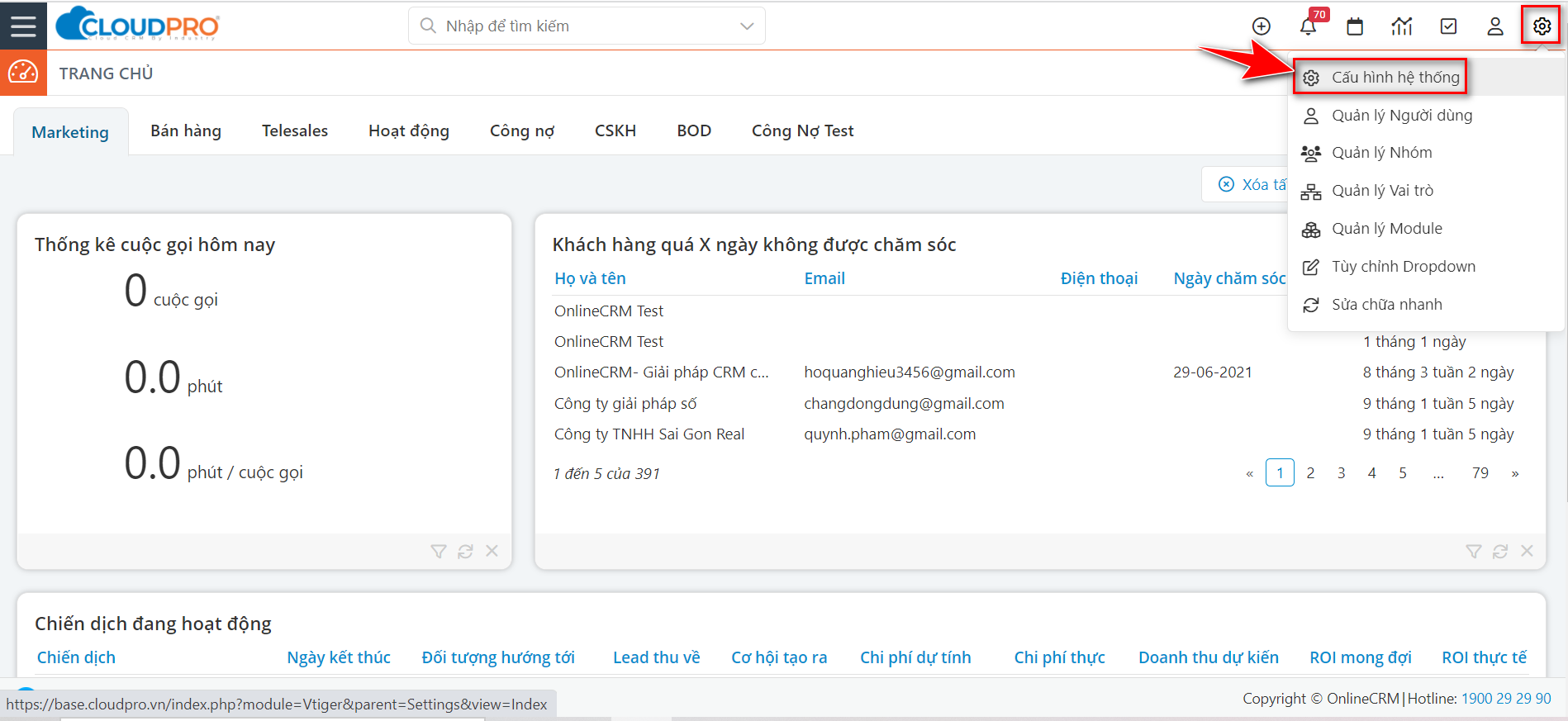
Task: Go to pagination page 2
Action: pos(1310,472)
